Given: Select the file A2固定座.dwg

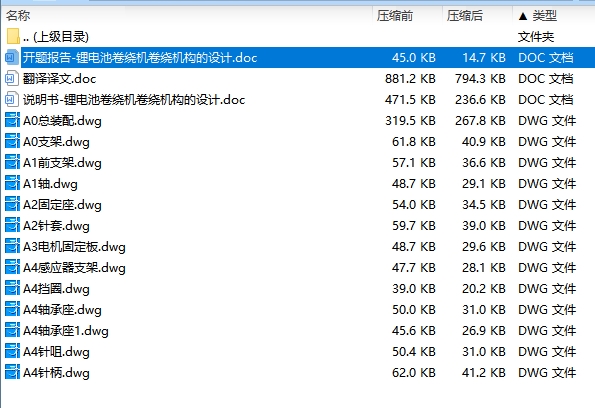Looking at the screenshot, I should click(x=62, y=205).
